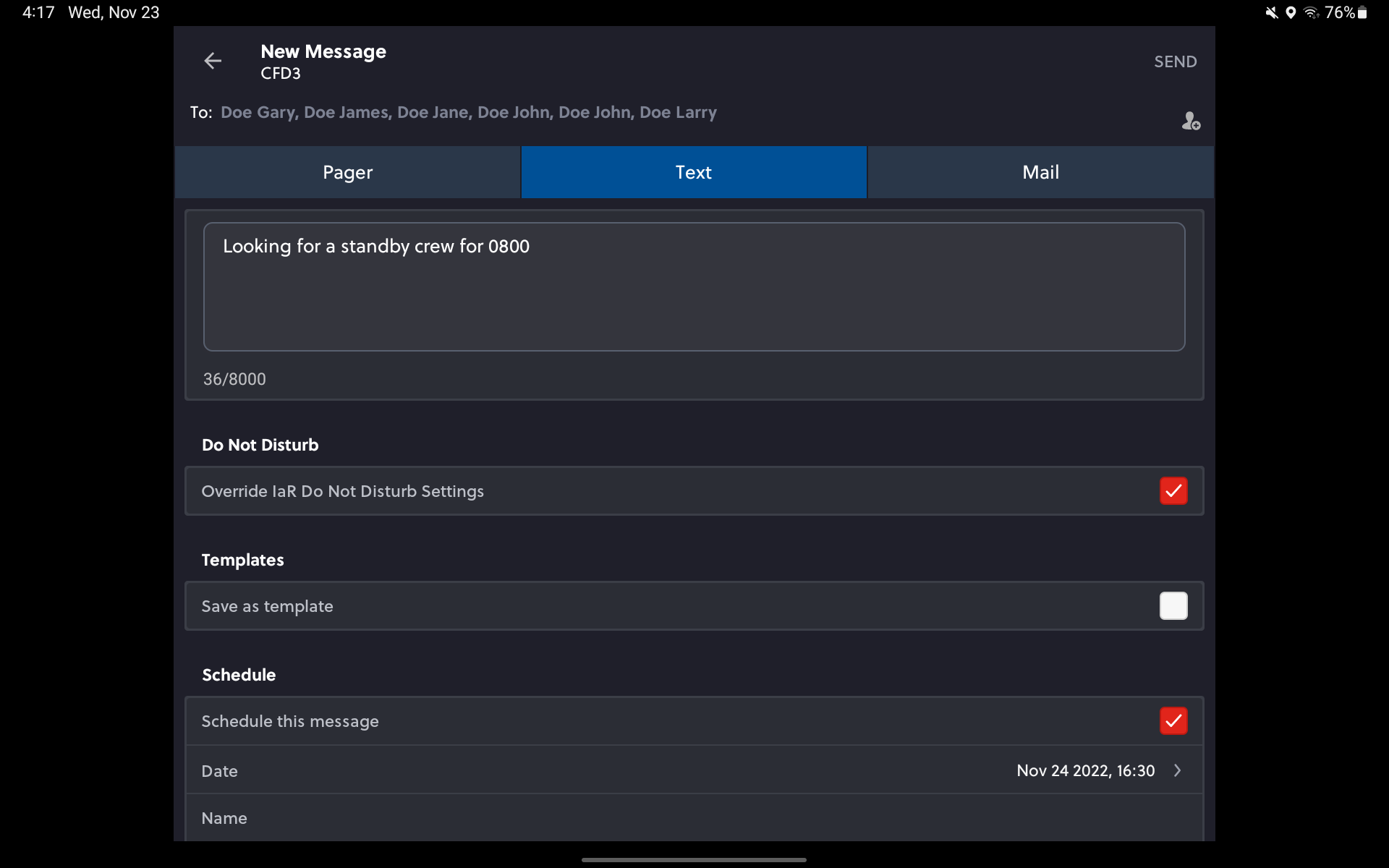
Task: Open the Date chevron for scheduling
Action: coord(1178,770)
